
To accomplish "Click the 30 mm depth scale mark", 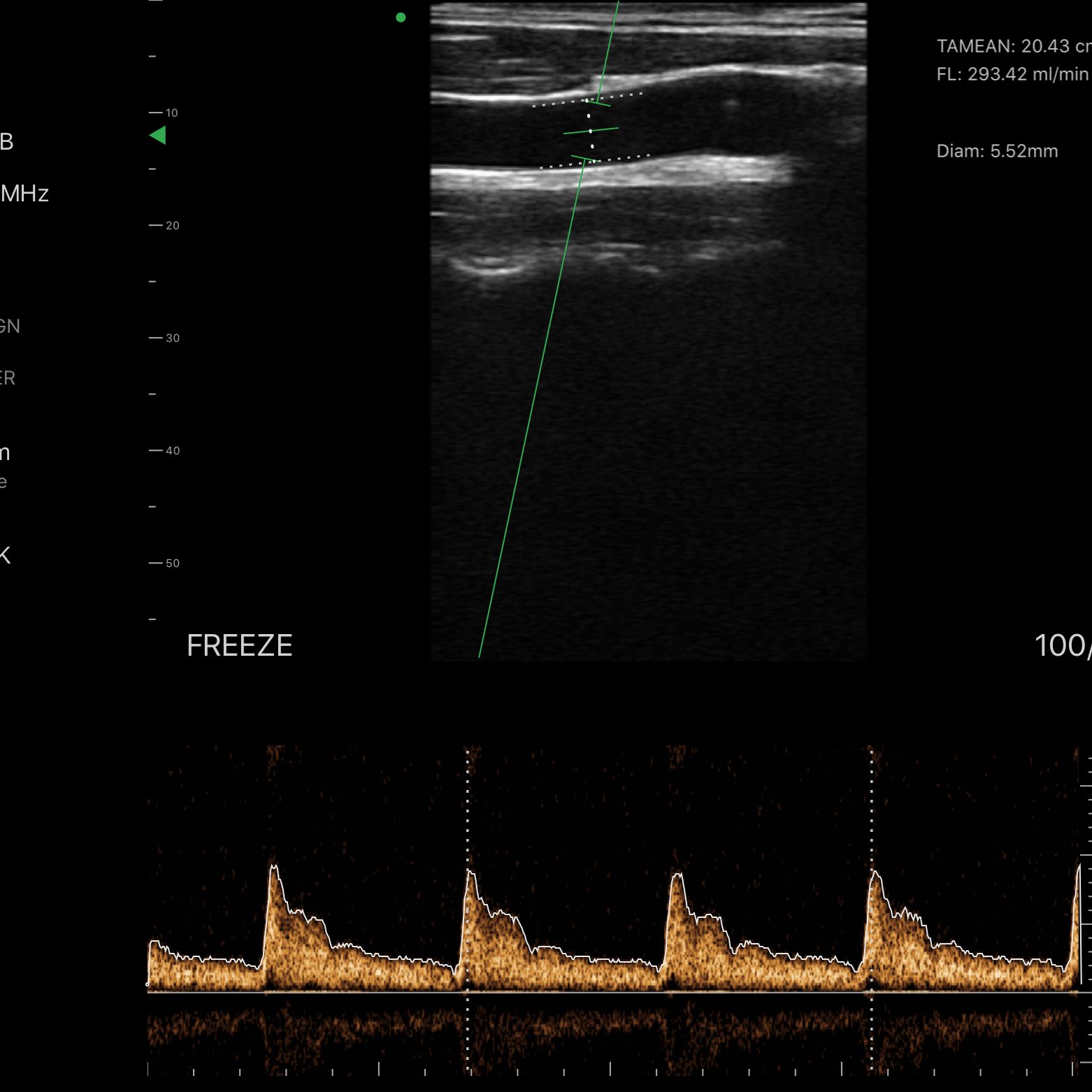I will click(x=165, y=338).
